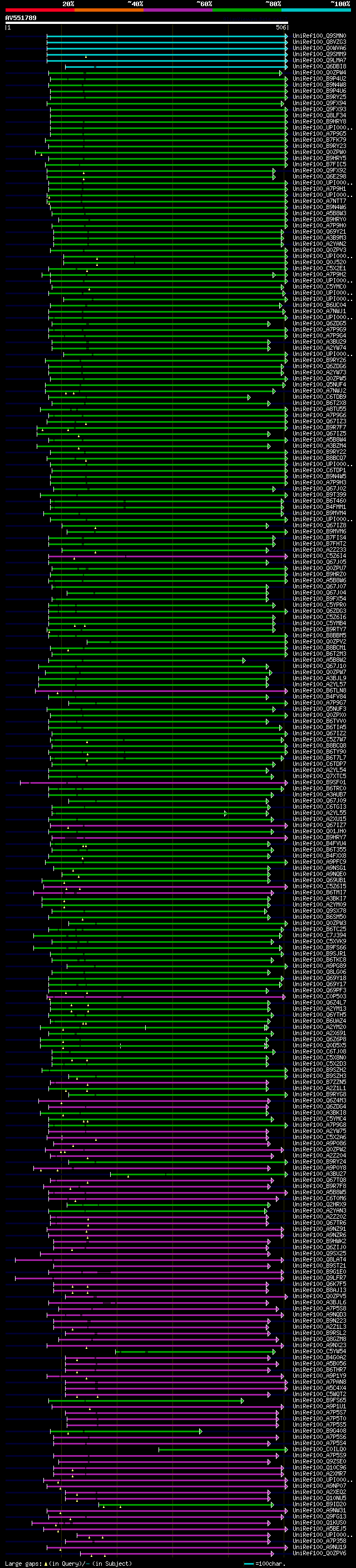The height and width of the screenshot is (1568, 356).
Task: Select hit label UniRef100_Q6DBI8
Action: (x=319, y=66)
